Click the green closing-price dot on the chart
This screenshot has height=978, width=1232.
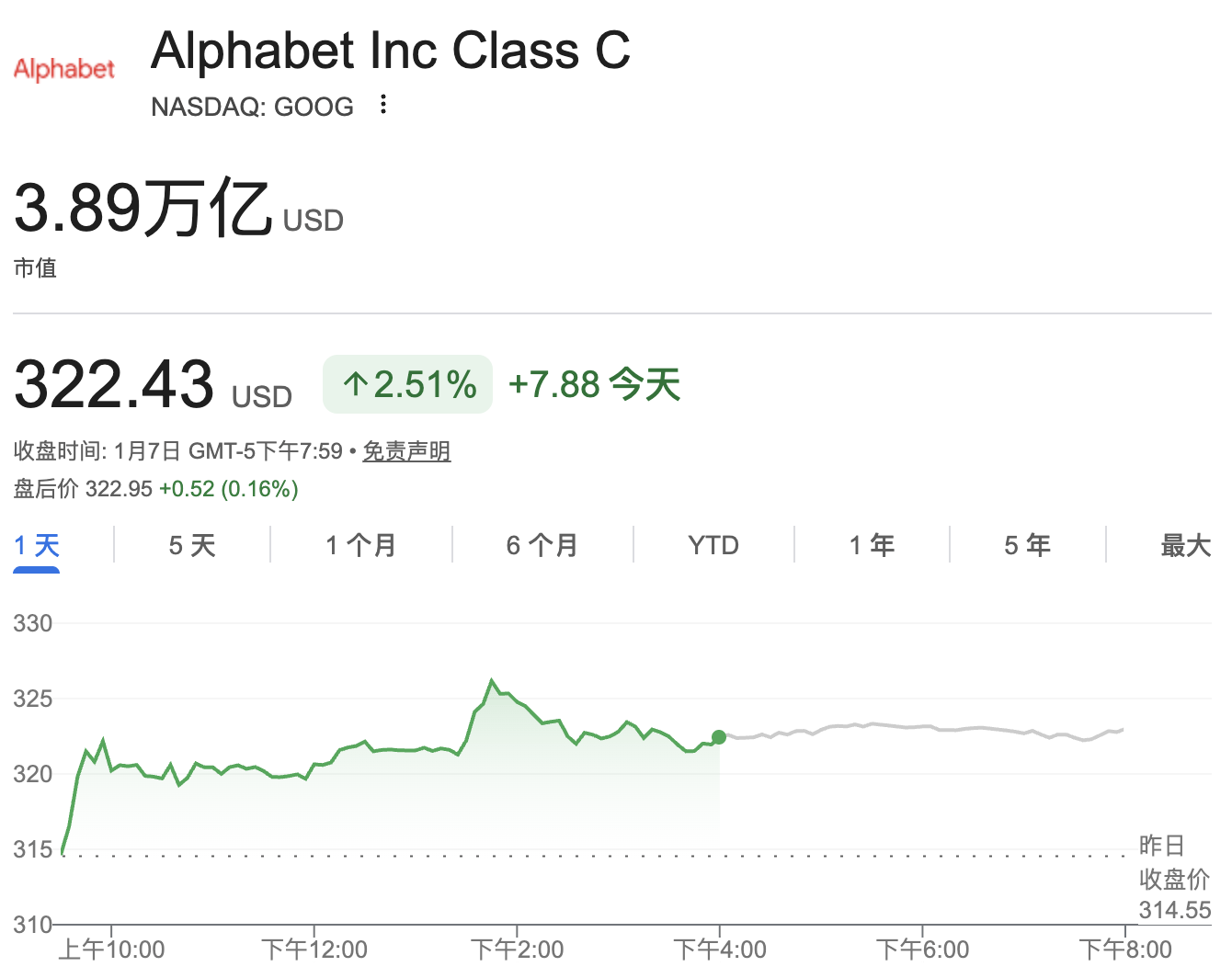tap(719, 736)
